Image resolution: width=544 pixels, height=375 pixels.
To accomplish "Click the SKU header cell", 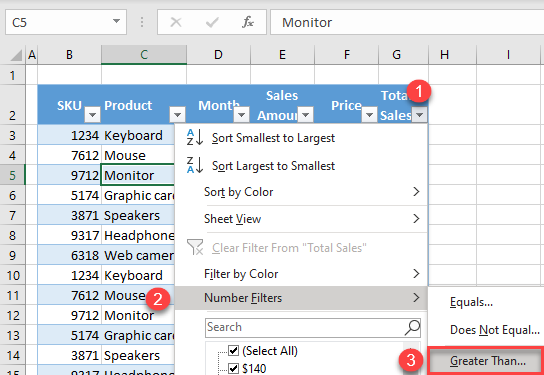I will coord(69,105).
